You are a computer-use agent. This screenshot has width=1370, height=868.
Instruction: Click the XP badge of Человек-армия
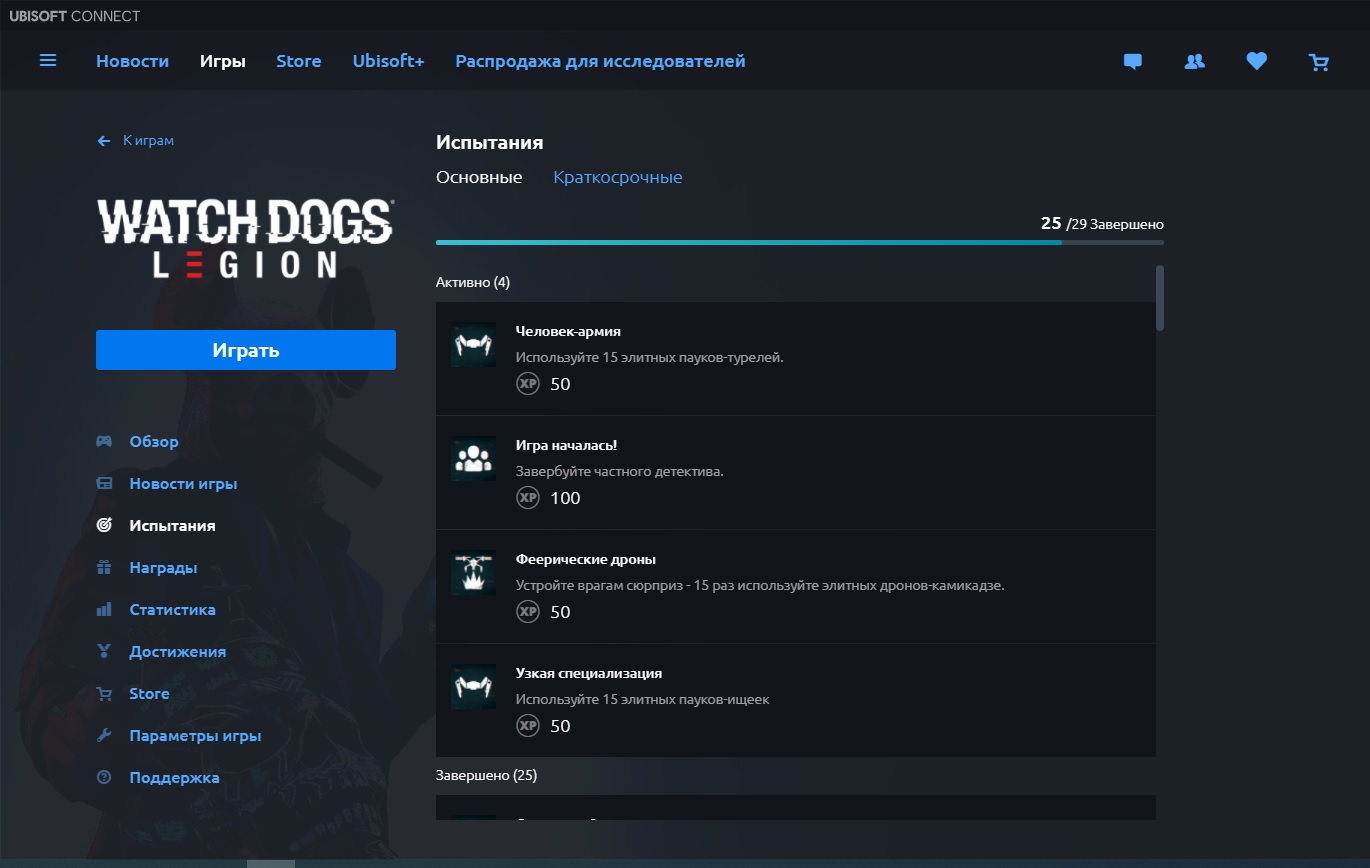tap(528, 384)
